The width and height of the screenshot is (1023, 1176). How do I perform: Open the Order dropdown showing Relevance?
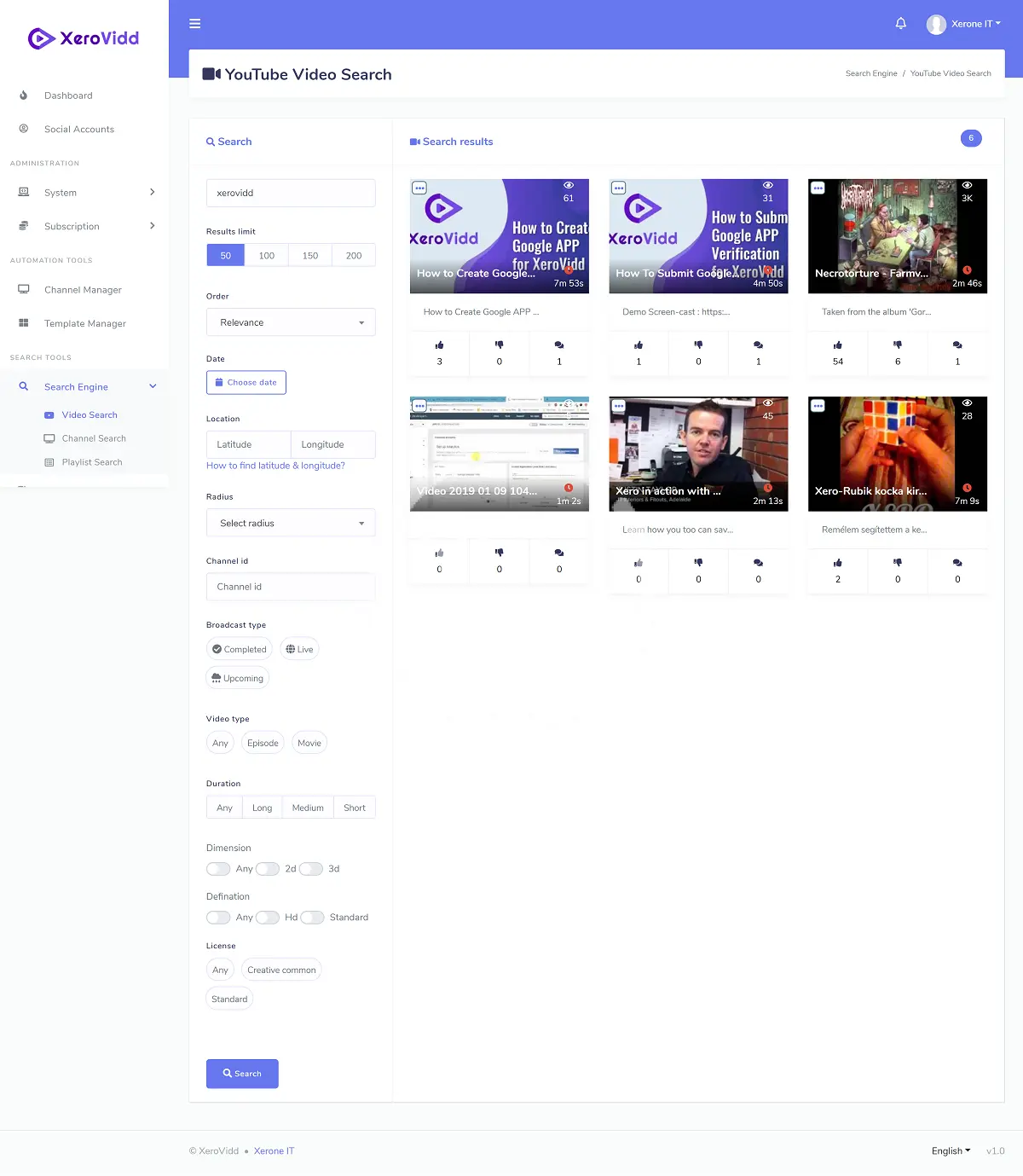[x=291, y=322]
